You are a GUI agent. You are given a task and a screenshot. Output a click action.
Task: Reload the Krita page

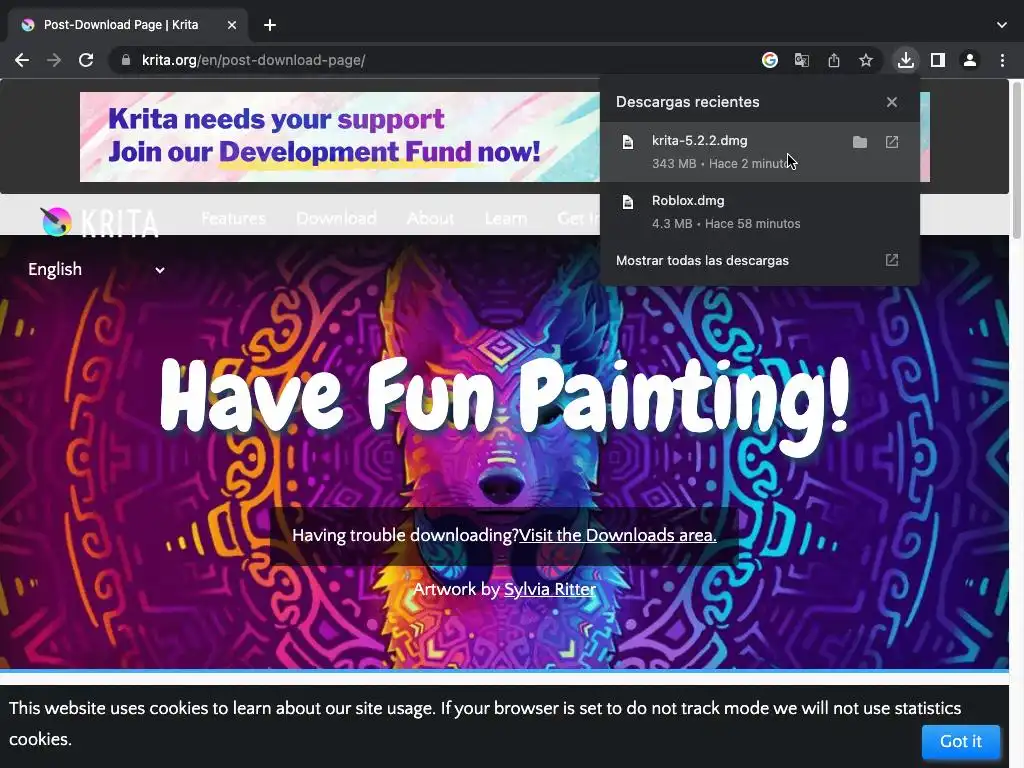86,60
